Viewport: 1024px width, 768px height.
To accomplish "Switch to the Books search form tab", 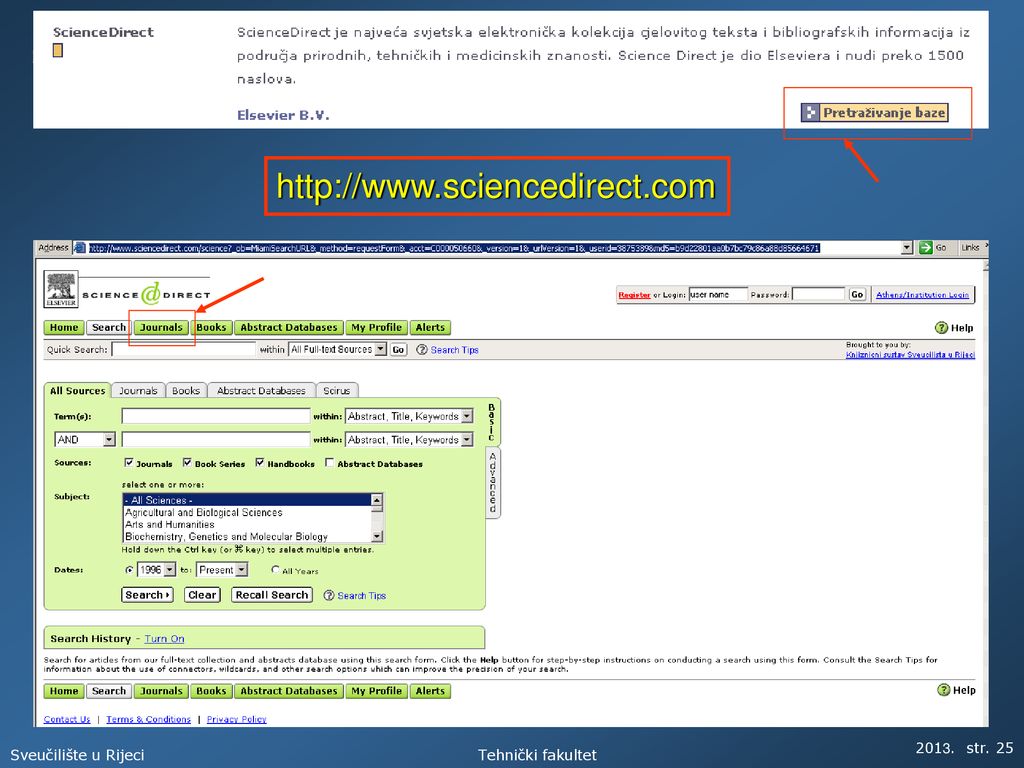I will click(186, 391).
